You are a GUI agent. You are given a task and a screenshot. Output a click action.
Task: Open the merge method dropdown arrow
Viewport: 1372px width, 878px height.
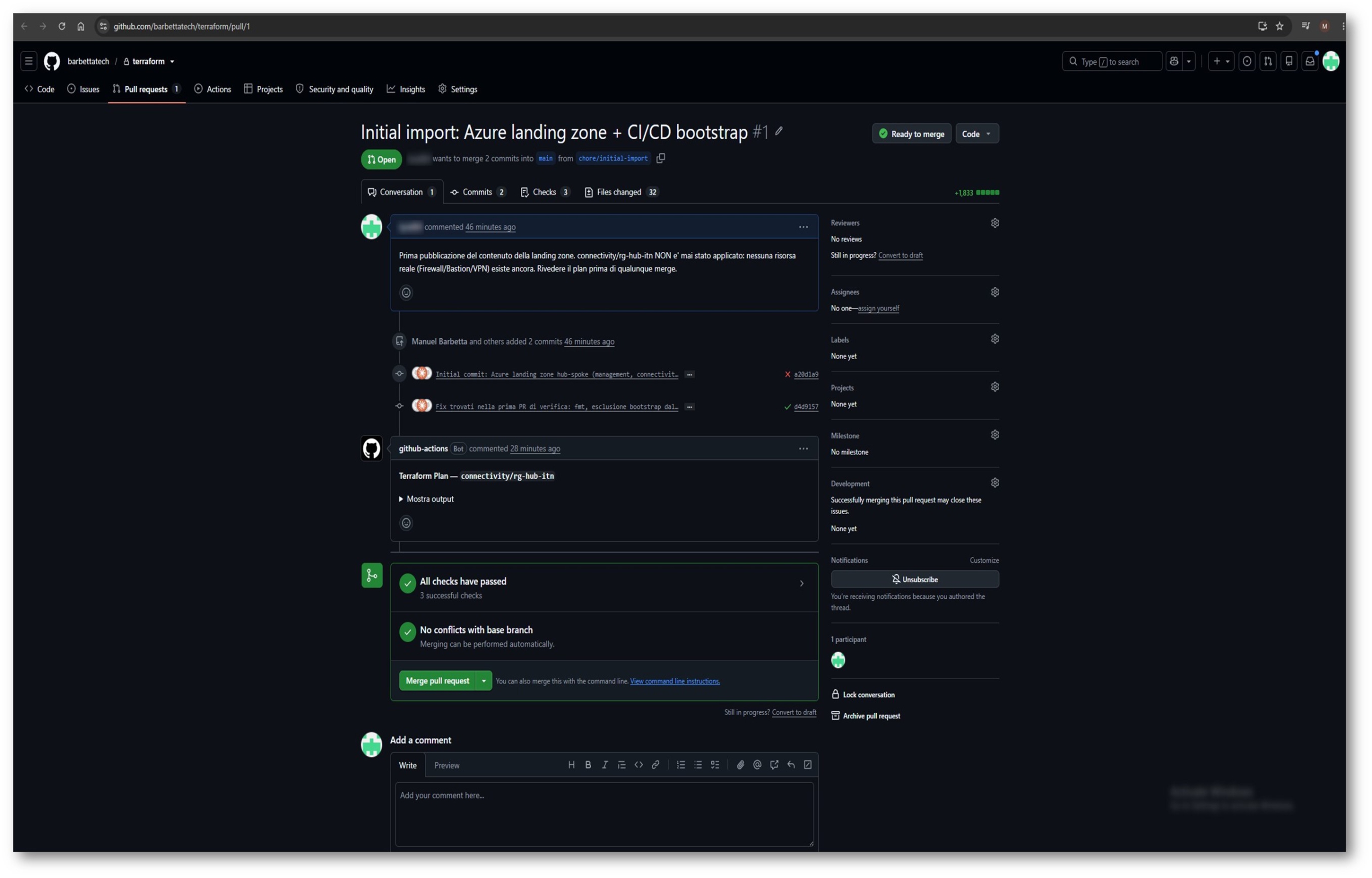pos(483,681)
